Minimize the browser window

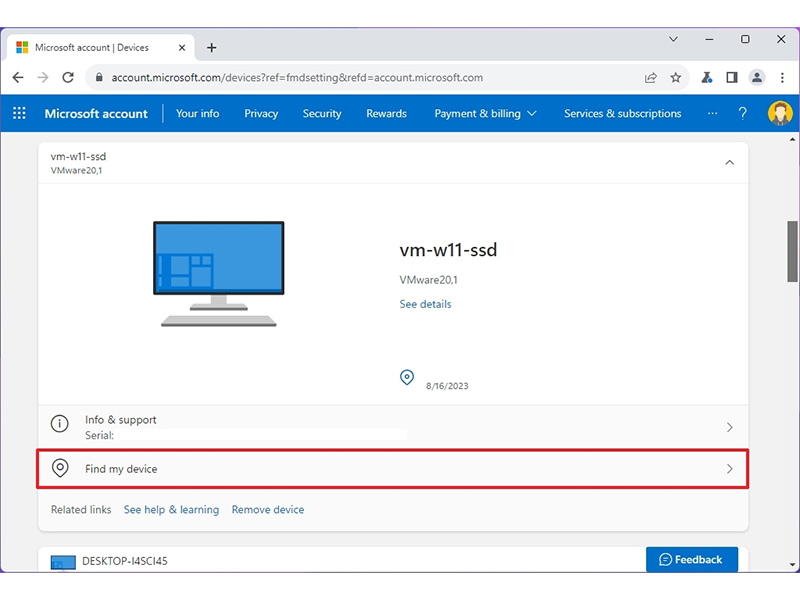[x=709, y=39]
